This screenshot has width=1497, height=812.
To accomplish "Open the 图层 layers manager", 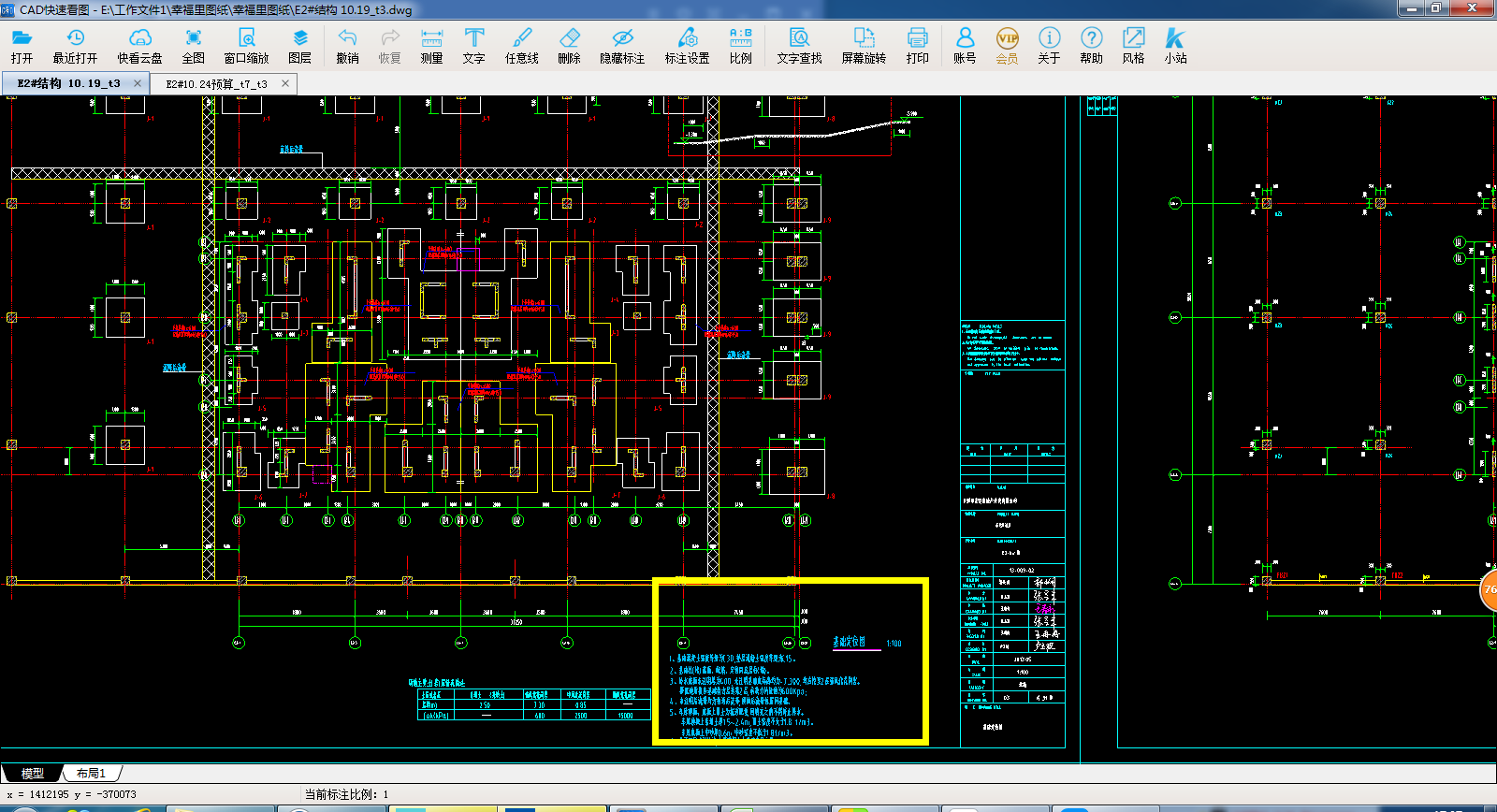I will (x=299, y=45).
